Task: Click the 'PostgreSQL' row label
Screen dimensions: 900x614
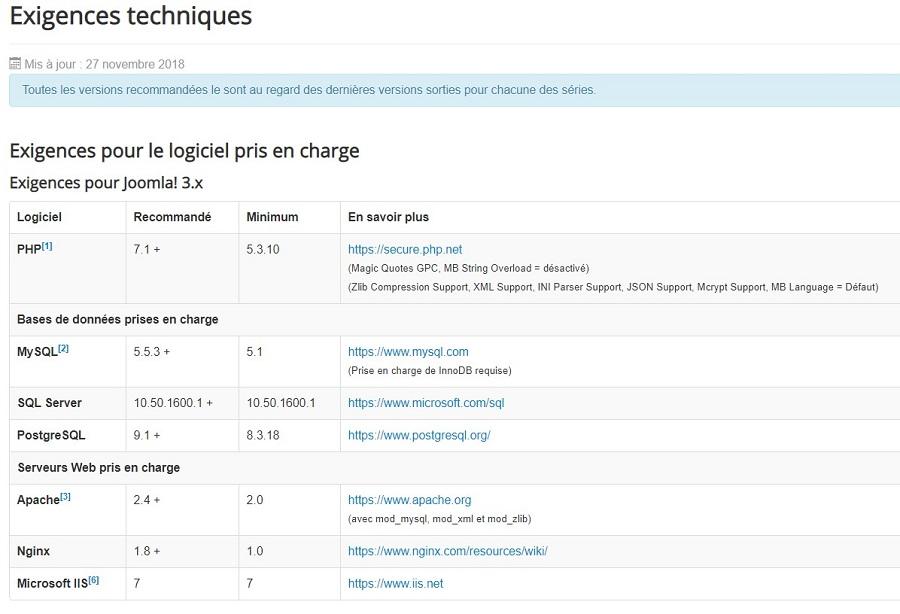Action: [51, 435]
